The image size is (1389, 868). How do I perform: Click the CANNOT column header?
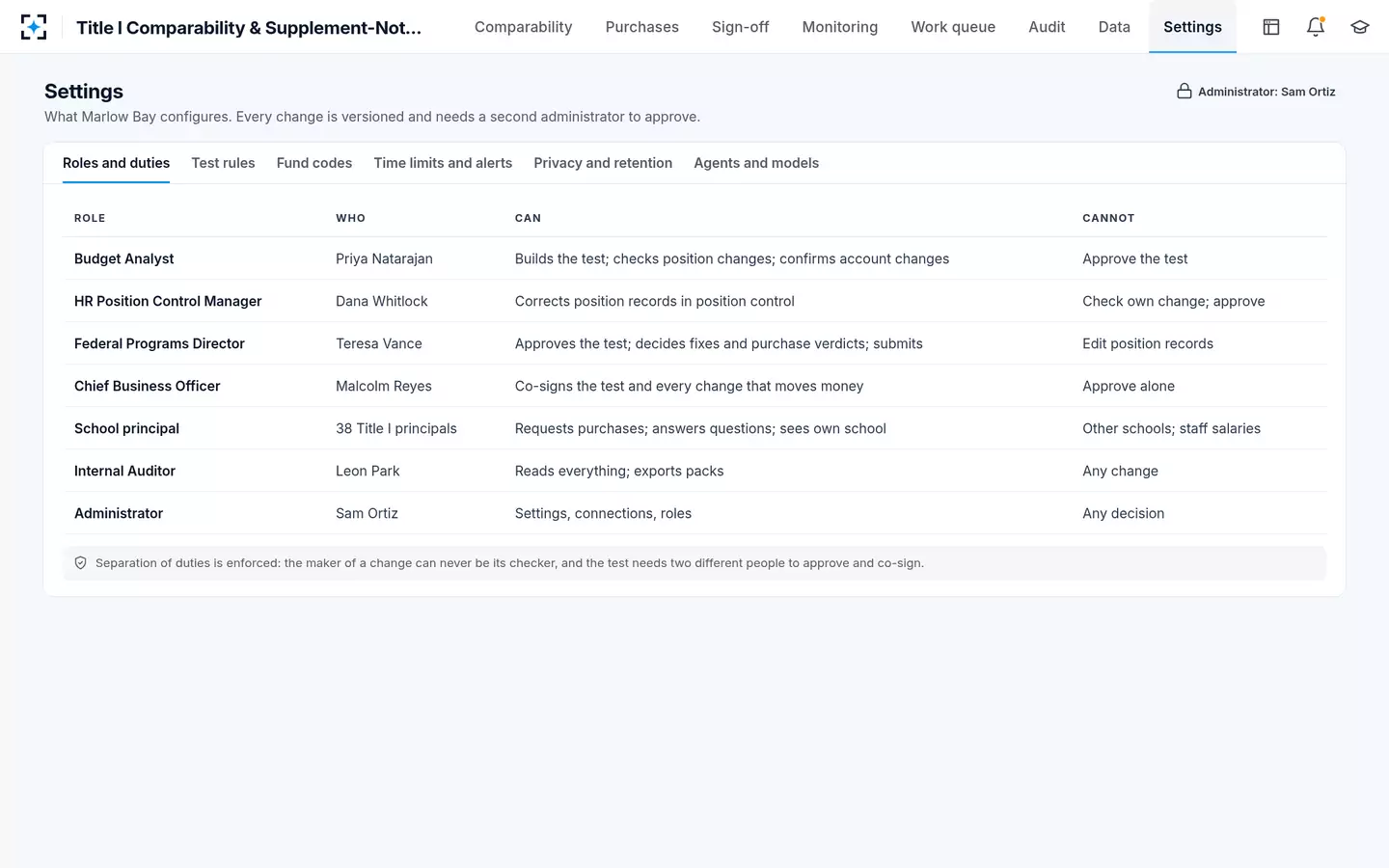[x=1108, y=218]
